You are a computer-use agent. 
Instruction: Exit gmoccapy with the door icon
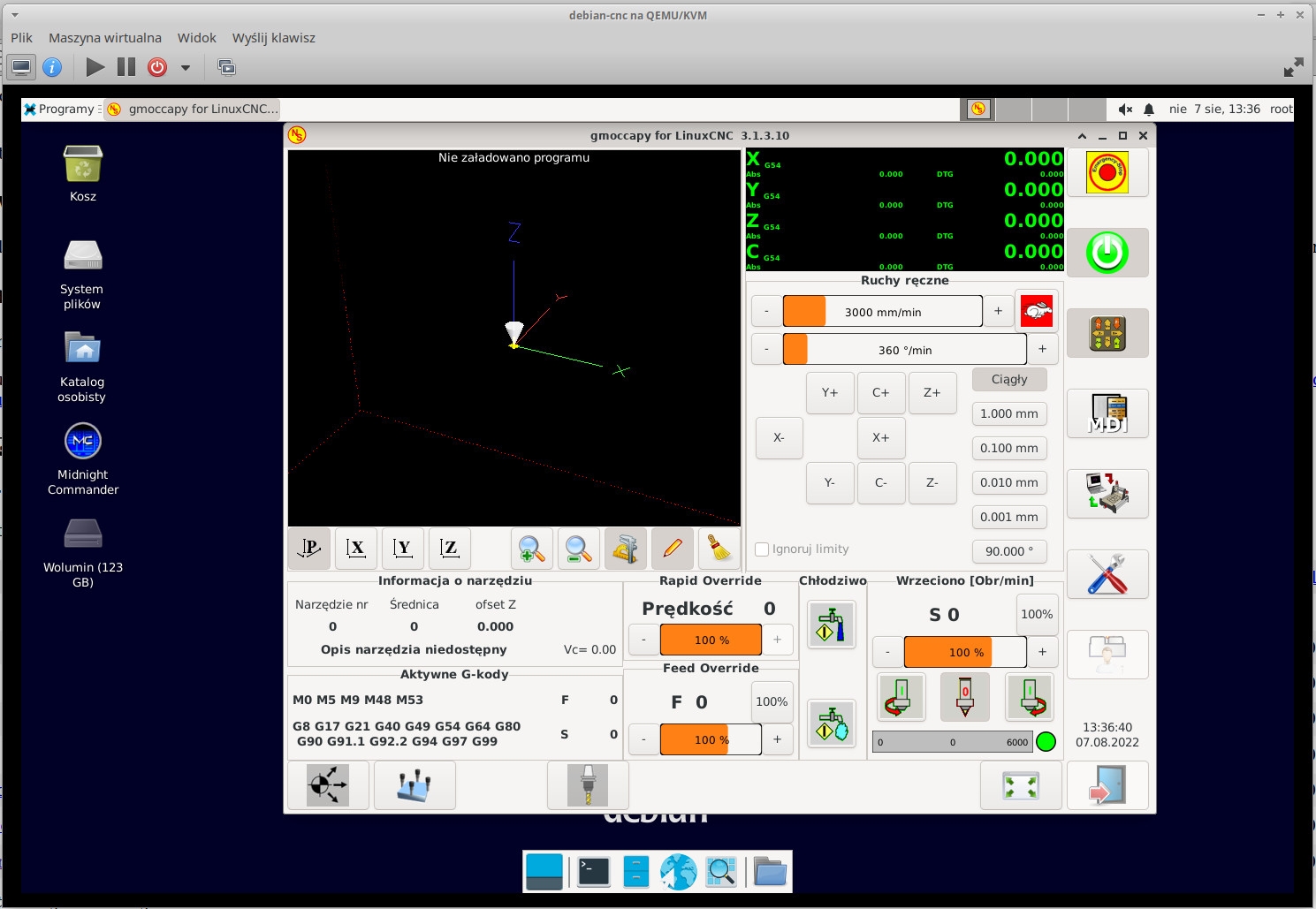(1107, 785)
